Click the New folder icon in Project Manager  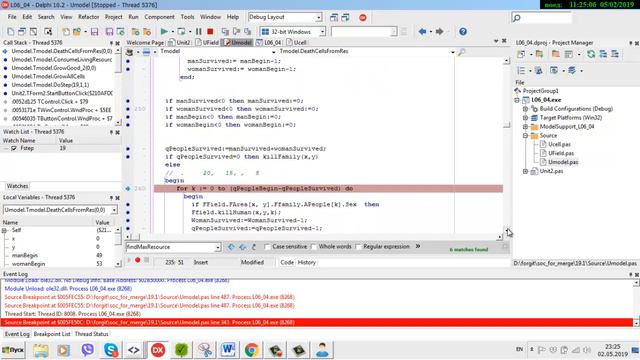(x=555, y=54)
